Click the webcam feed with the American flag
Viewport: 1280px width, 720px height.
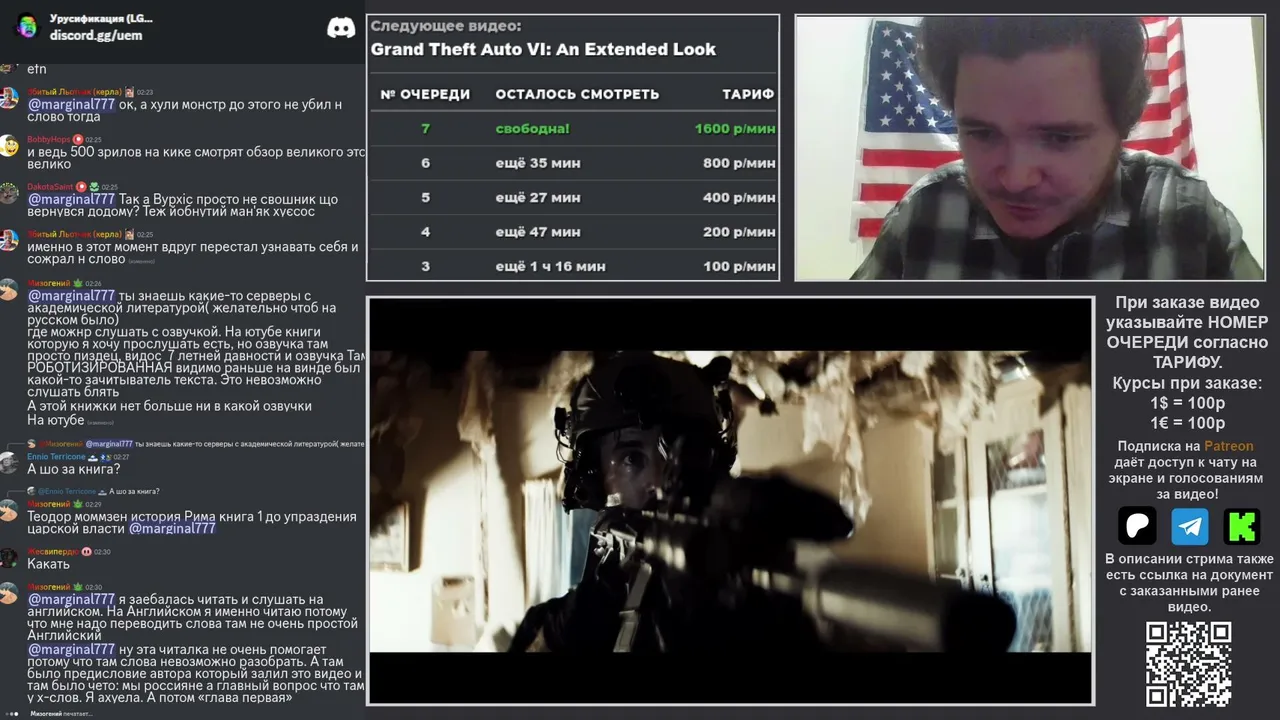(1030, 148)
